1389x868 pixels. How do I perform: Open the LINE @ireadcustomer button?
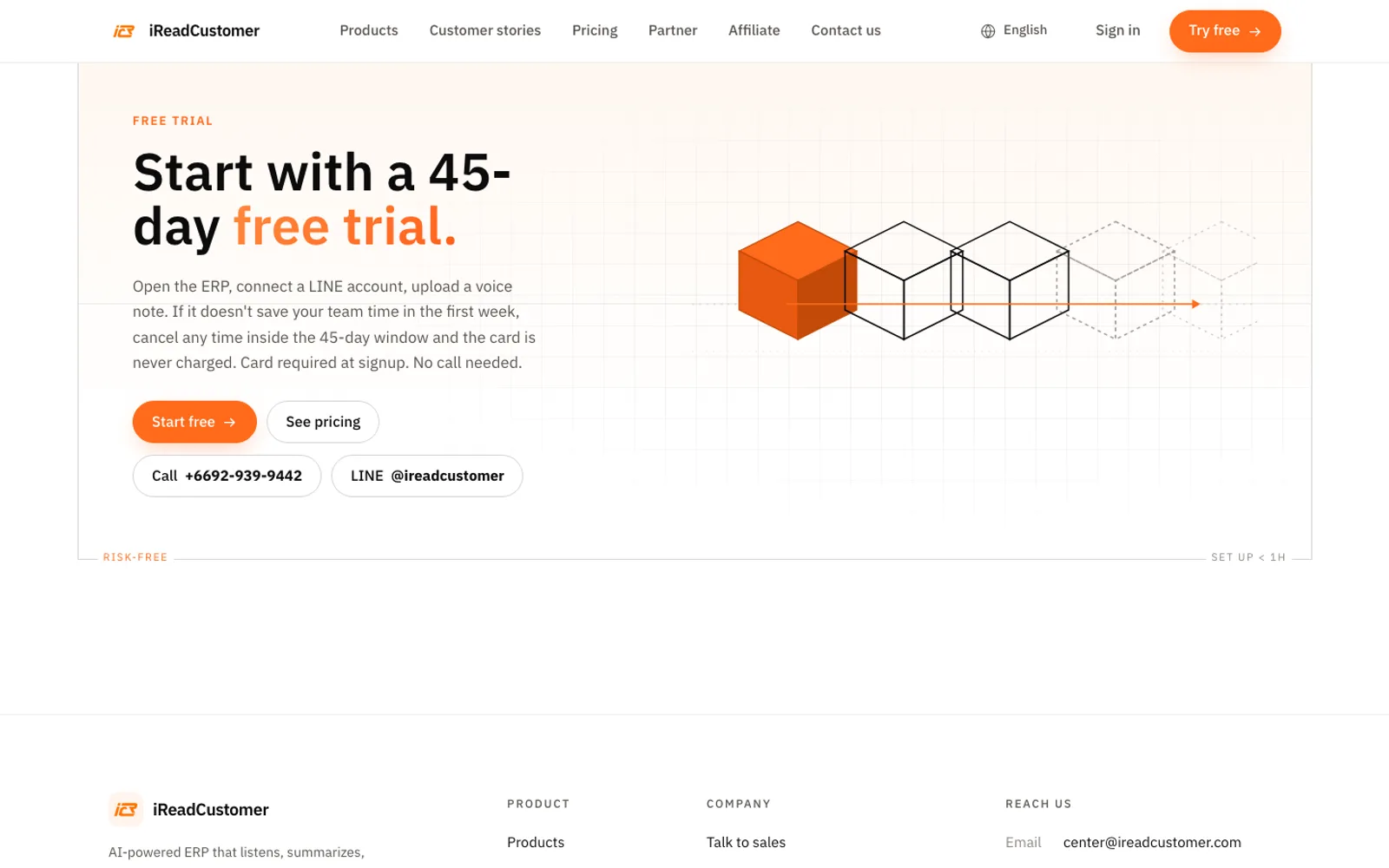427,476
